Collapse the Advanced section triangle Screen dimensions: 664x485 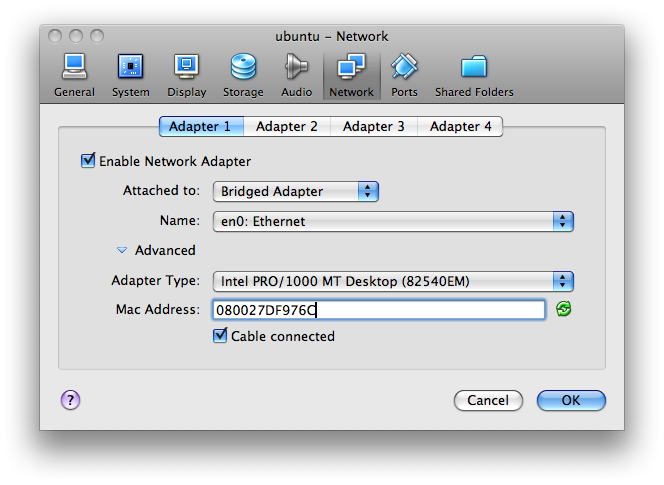click(122, 250)
